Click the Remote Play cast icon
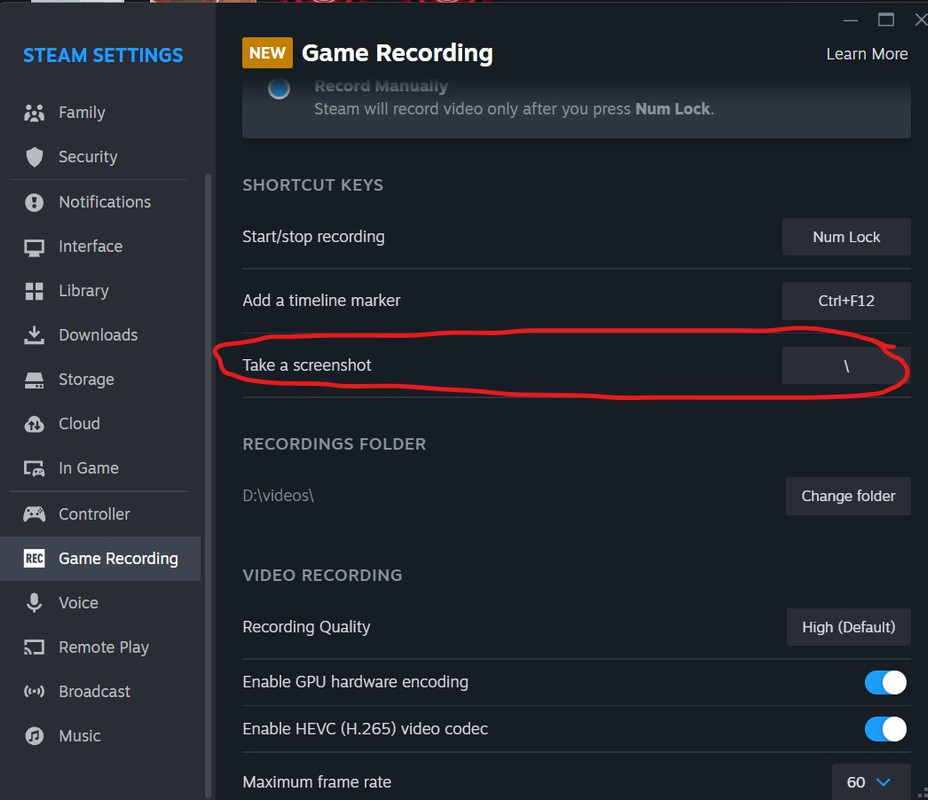The image size is (928, 800). (x=34, y=647)
